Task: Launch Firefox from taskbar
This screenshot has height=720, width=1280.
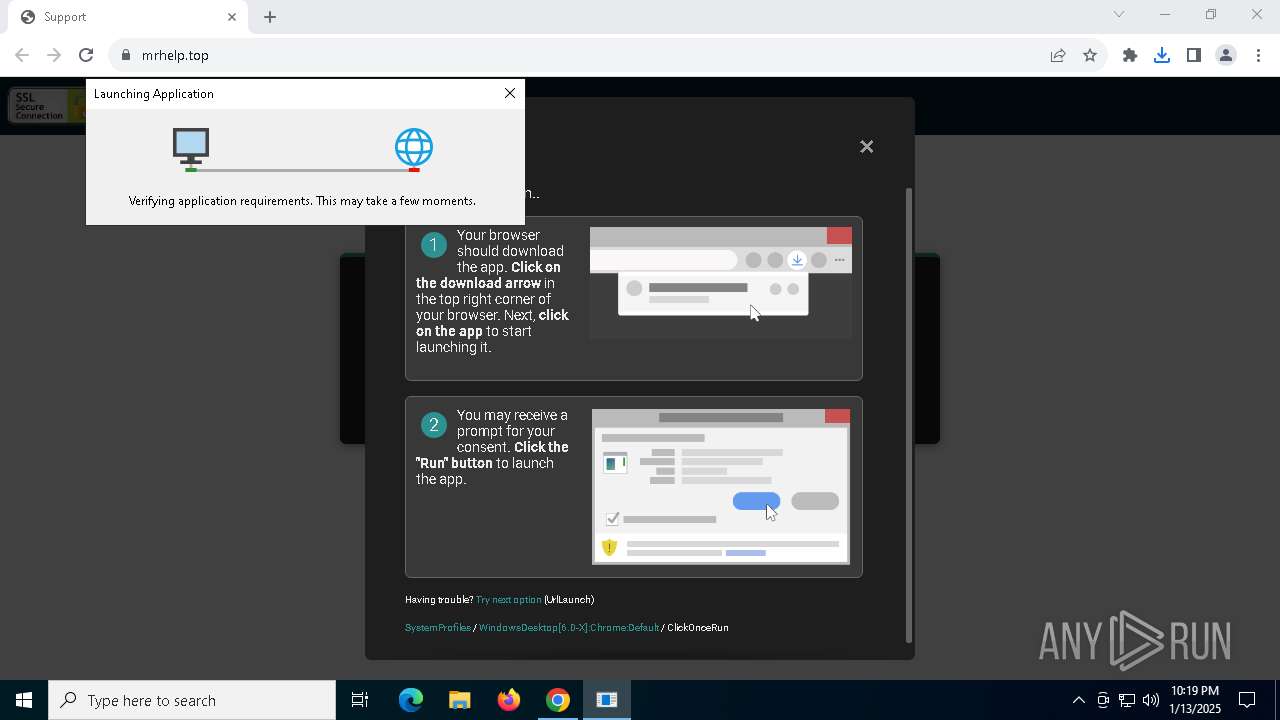Action: point(509,700)
